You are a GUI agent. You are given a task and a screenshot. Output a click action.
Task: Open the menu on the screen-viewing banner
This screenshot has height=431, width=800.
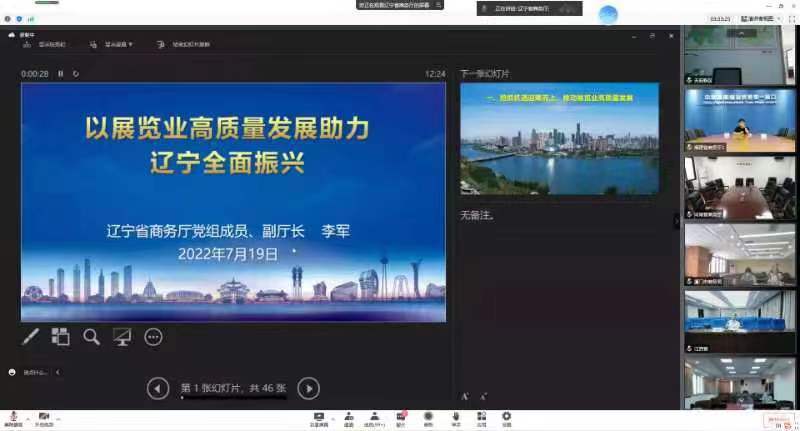click(438, 5)
